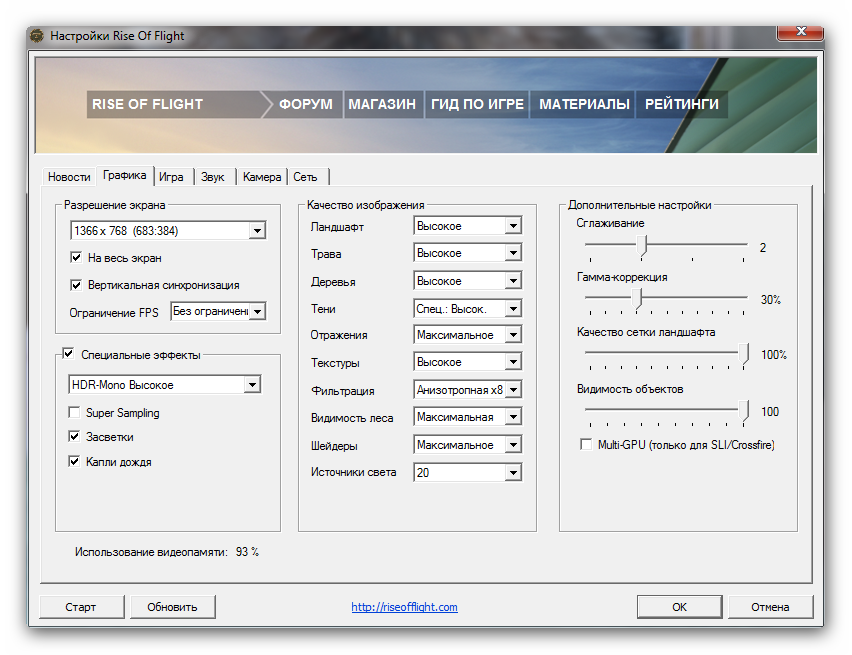Open the МАГАЗИН banner link
The width and height of the screenshot is (852, 655).
click(x=382, y=104)
